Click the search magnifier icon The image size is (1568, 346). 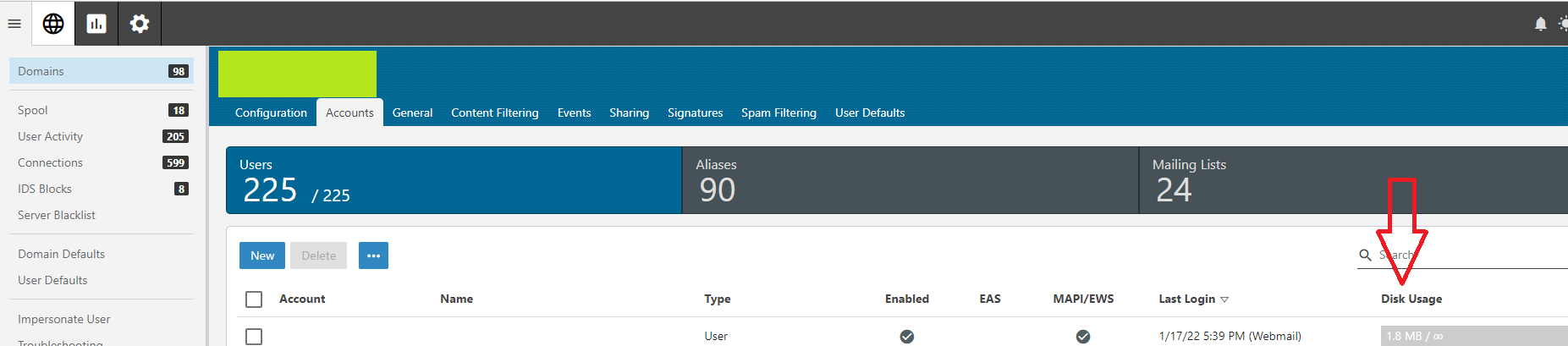tap(1365, 255)
